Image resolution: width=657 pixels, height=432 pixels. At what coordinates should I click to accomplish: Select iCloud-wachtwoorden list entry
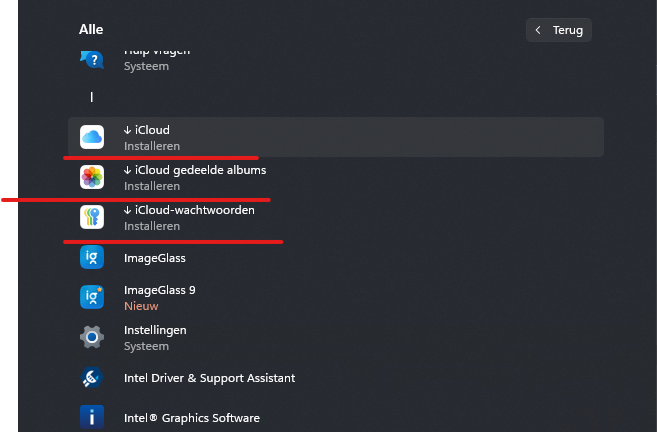[336, 217]
